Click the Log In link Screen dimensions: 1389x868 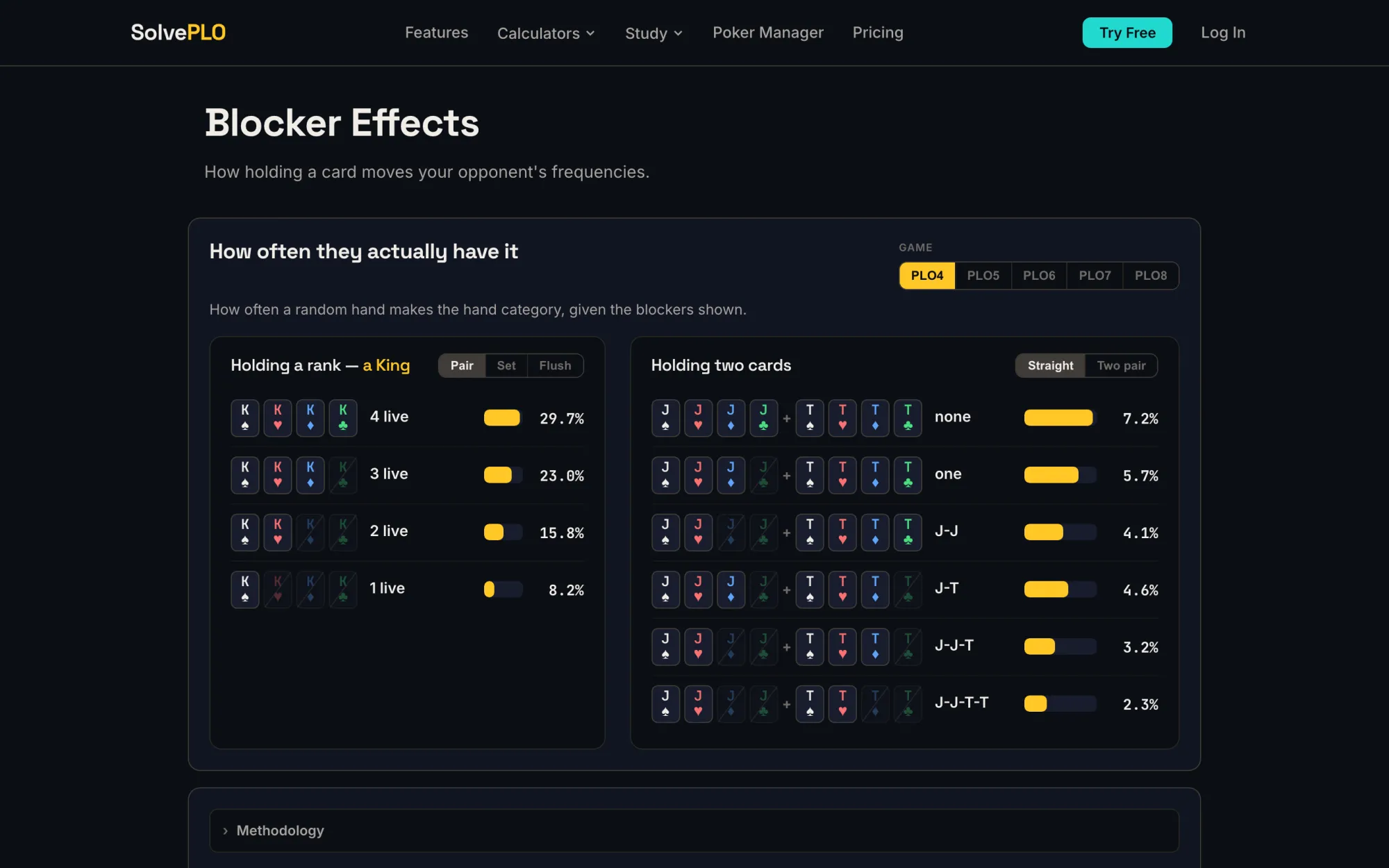coord(1223,33)
